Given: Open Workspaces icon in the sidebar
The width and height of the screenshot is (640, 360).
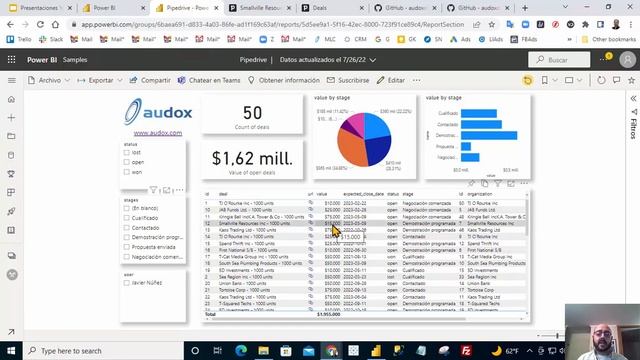Looking at the screenshot, I should pos(11,256).
